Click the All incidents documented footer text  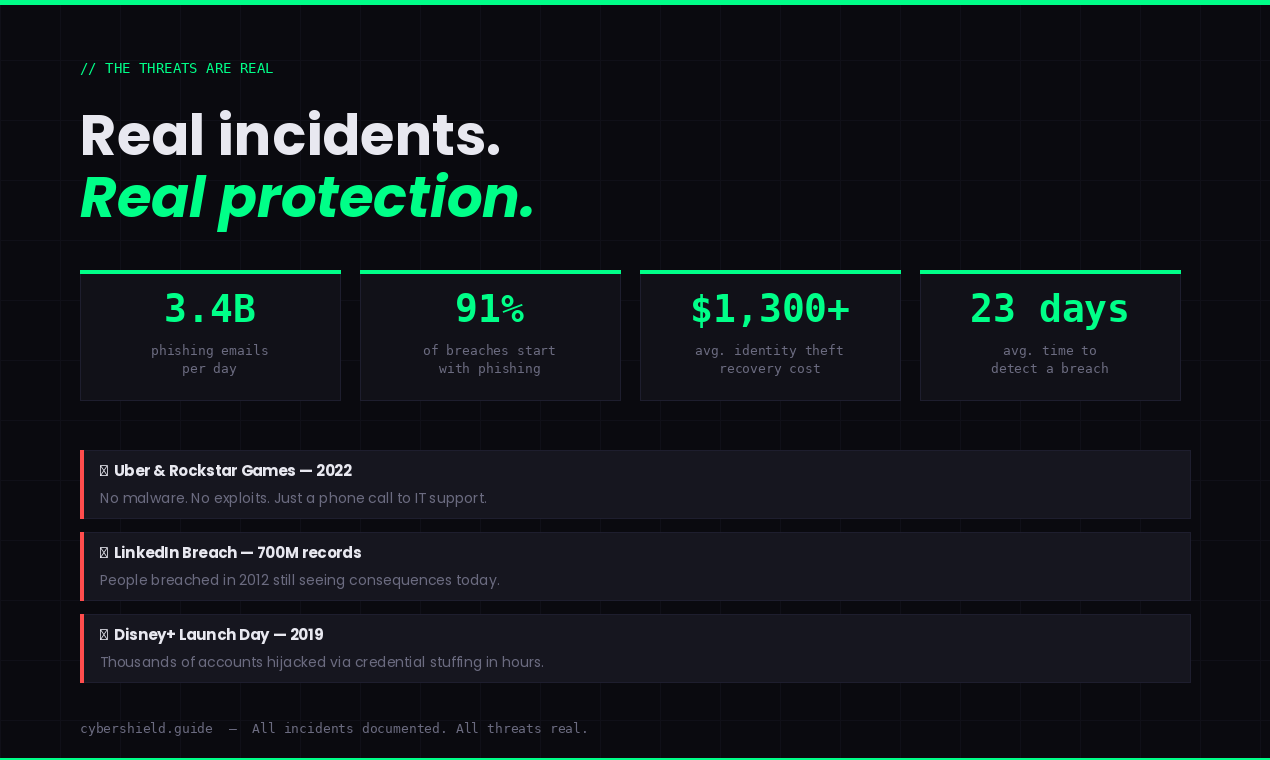tap(420, 728)
